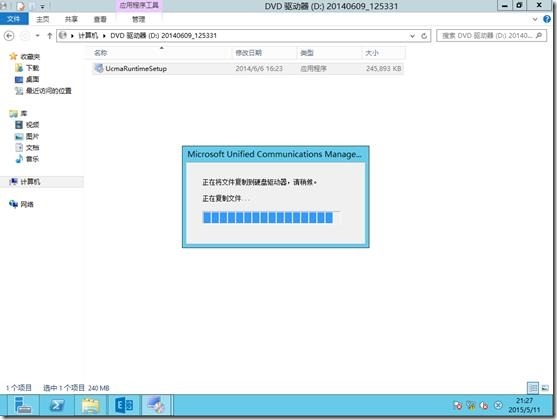
Task: Launch PowerShell from the taskbar
Action: tap(56, 405)
